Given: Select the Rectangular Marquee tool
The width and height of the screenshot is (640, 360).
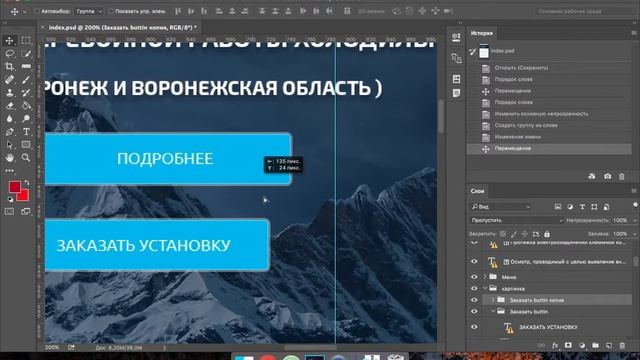Looking at the screenshot, I should click(x=26, y=40).
